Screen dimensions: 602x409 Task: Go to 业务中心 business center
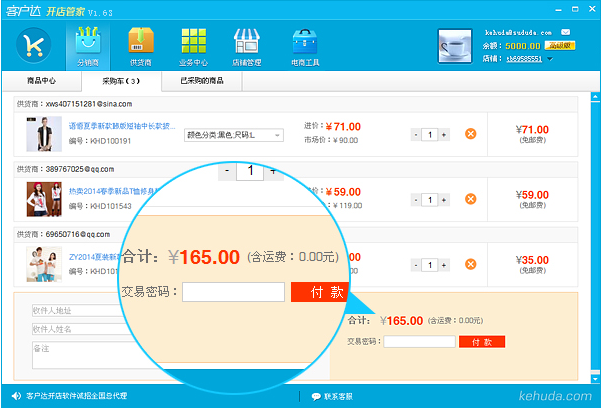point(194,46)
